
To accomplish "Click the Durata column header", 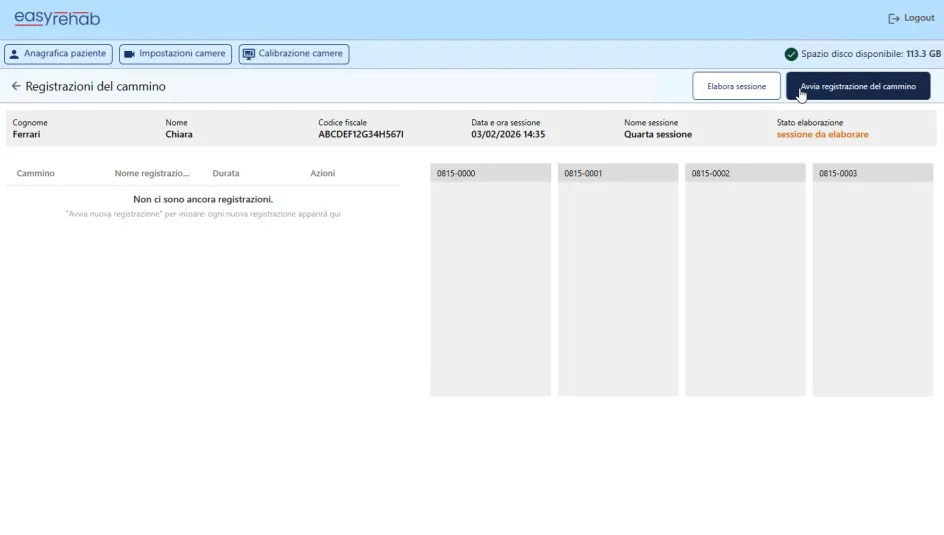I will (x=226, y=174).
